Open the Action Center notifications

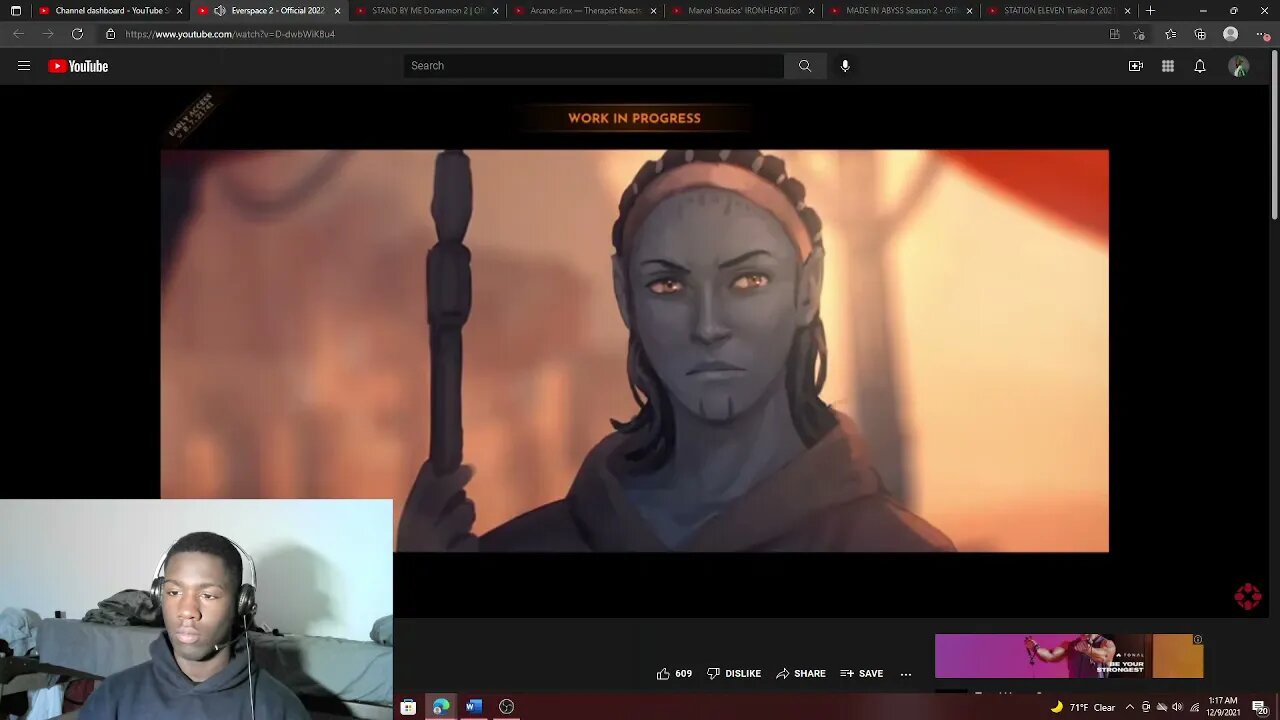tap(1259, 707)
